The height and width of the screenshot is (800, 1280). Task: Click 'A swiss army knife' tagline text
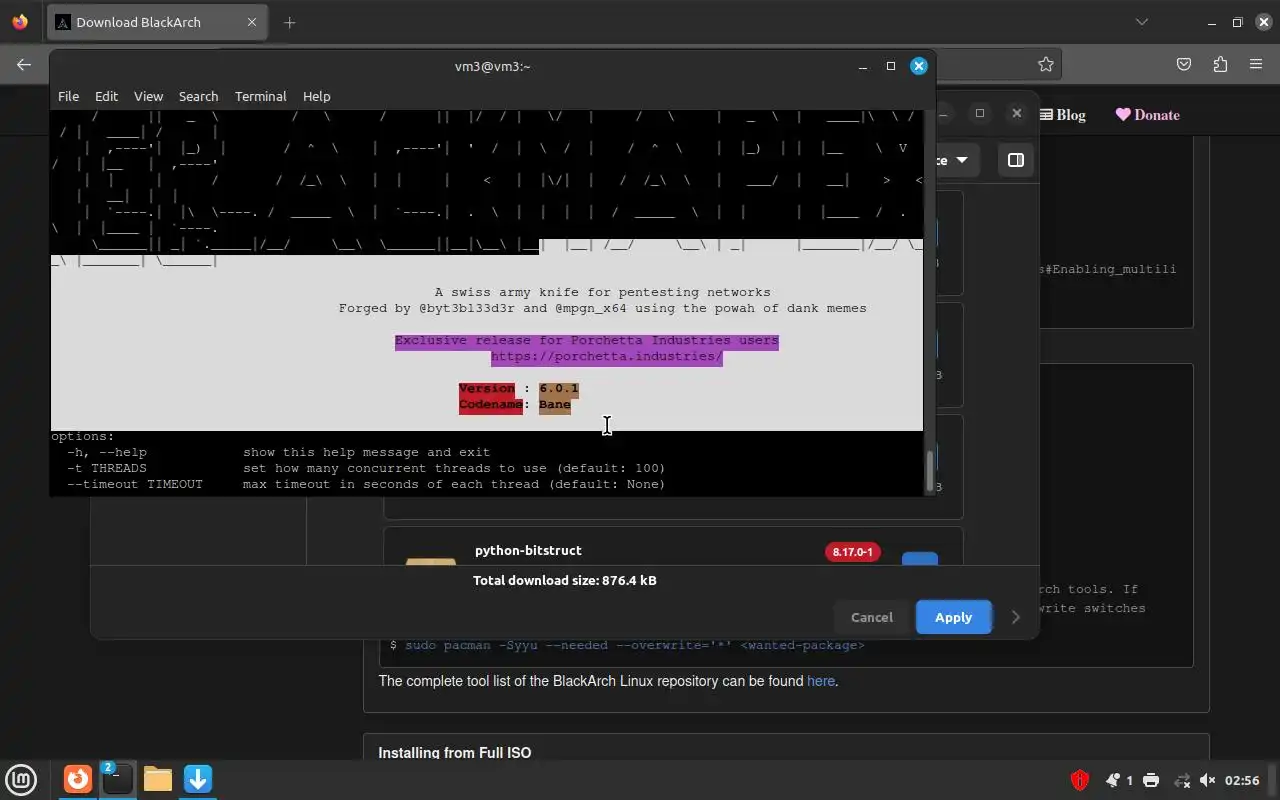coord(602,292)
